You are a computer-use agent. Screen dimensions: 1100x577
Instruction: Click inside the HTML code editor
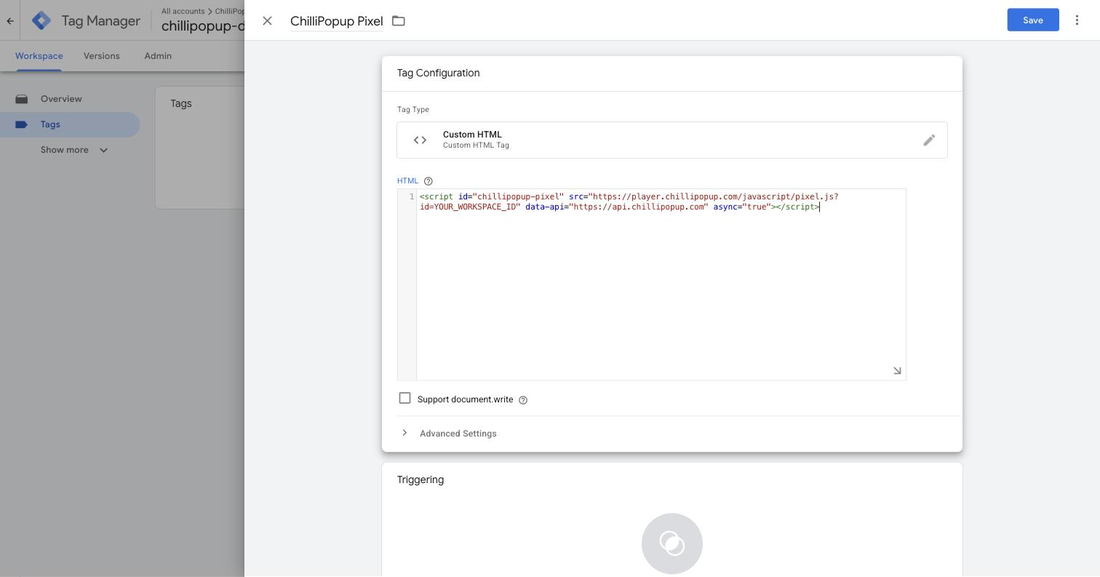(661, 284)
